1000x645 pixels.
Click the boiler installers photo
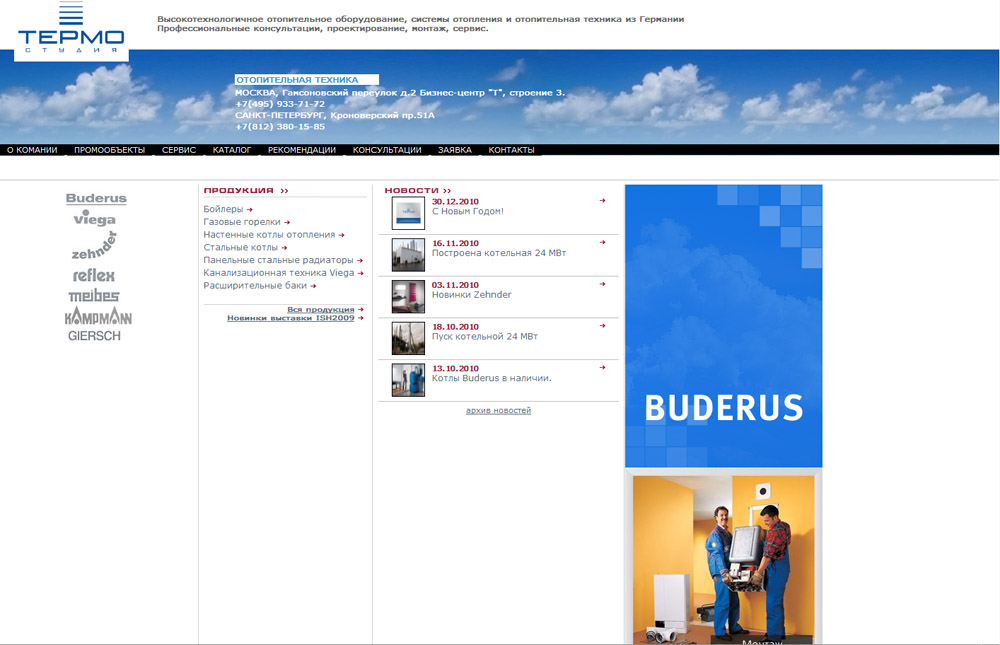click(x=723, y=560)
